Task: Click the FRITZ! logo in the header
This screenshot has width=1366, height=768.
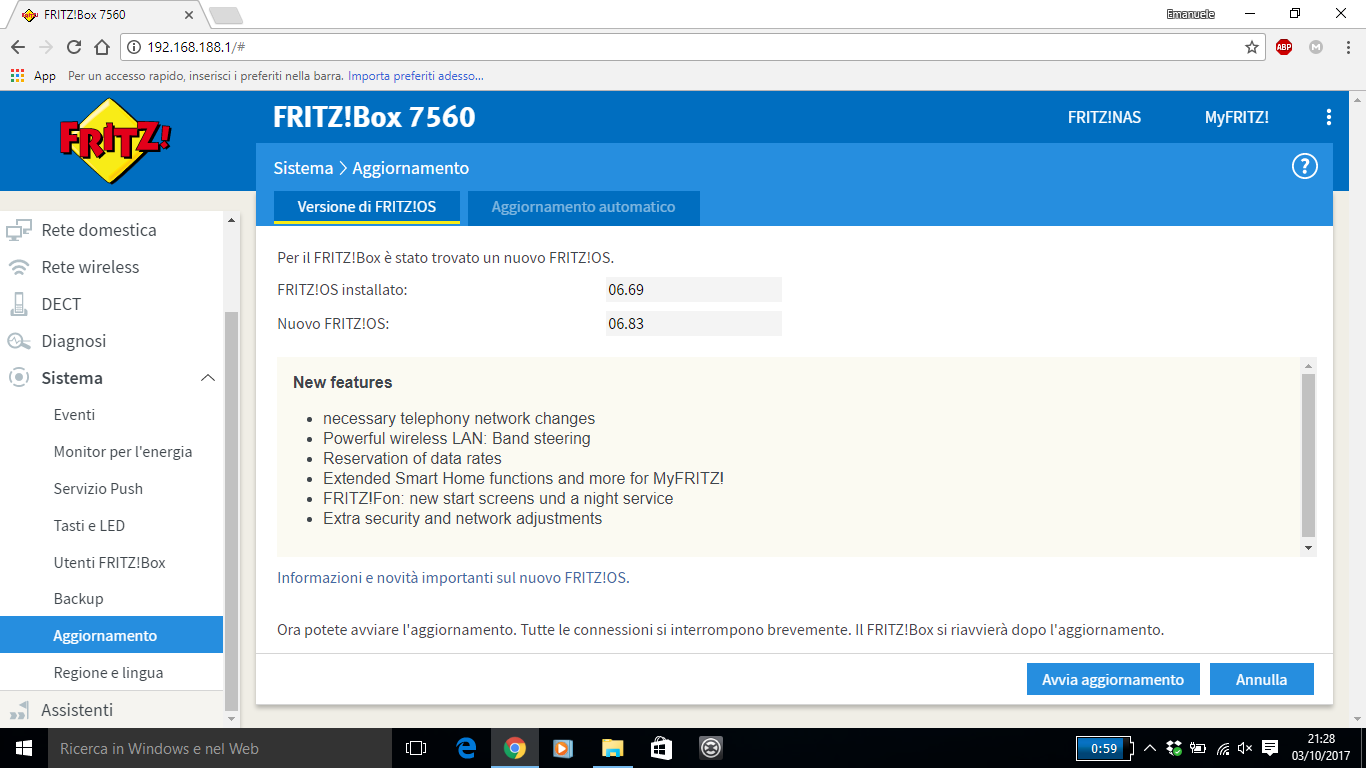Action: pos(115,140)
